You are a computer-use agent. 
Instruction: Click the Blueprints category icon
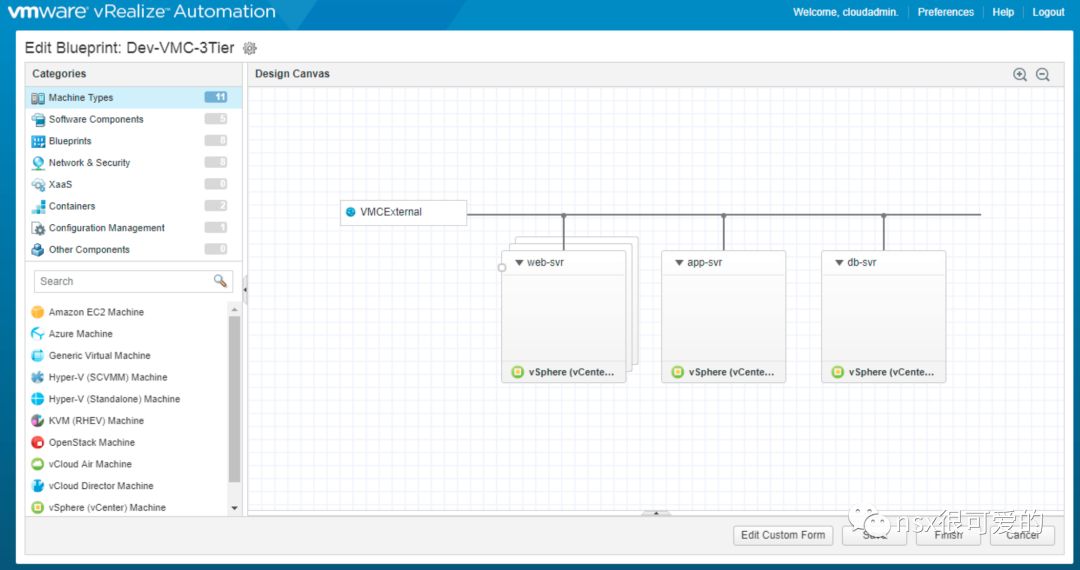coord(38,141)
